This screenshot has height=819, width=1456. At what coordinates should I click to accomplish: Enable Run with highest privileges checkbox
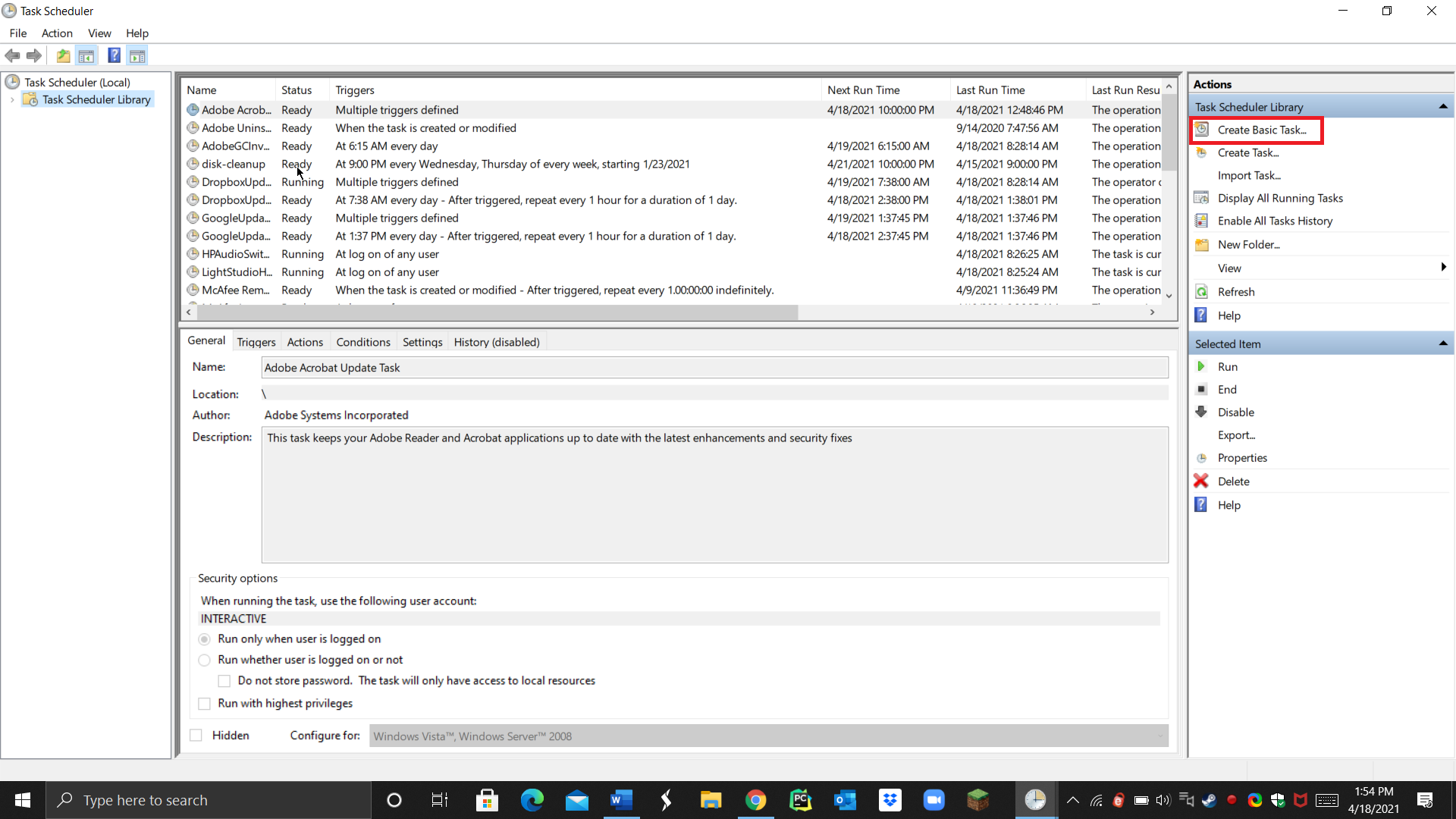(x=204, y=704)
